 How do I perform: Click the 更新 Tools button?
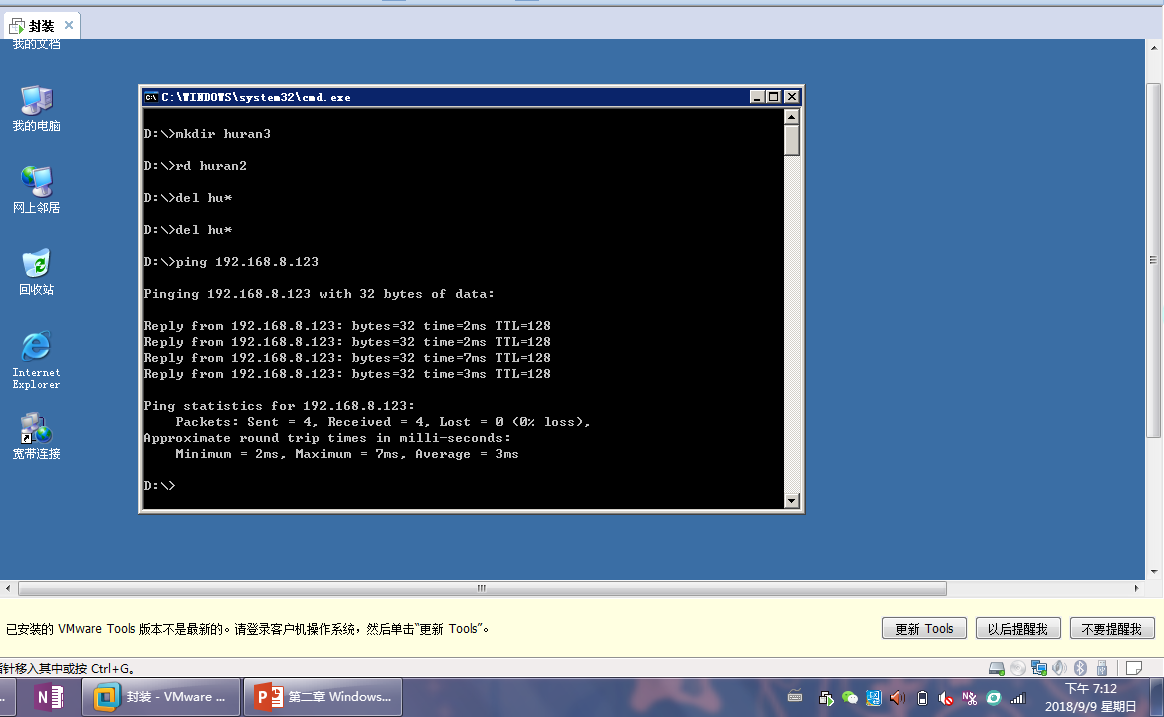923,629
